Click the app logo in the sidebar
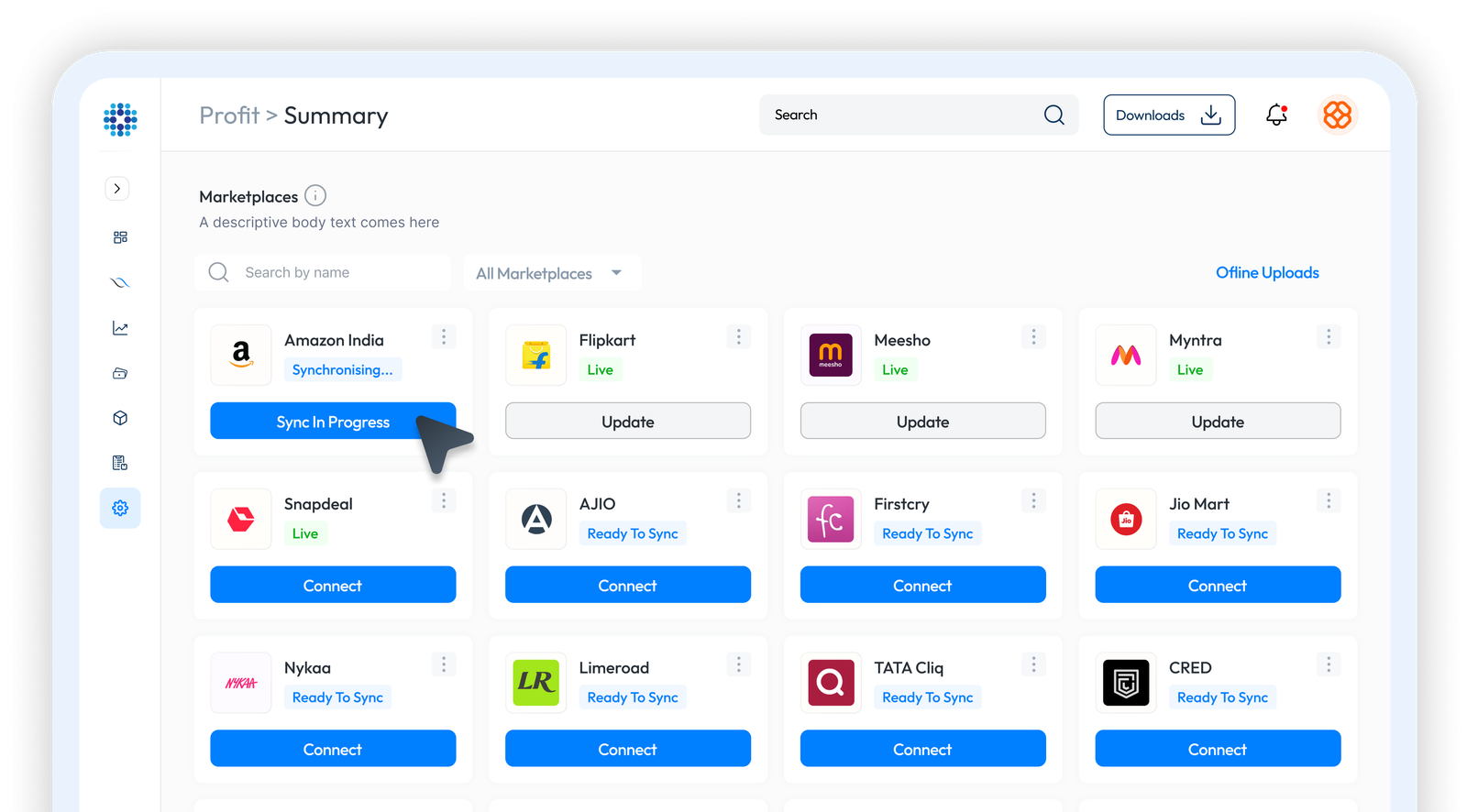Screen dimensions: 1467x812 120,120
